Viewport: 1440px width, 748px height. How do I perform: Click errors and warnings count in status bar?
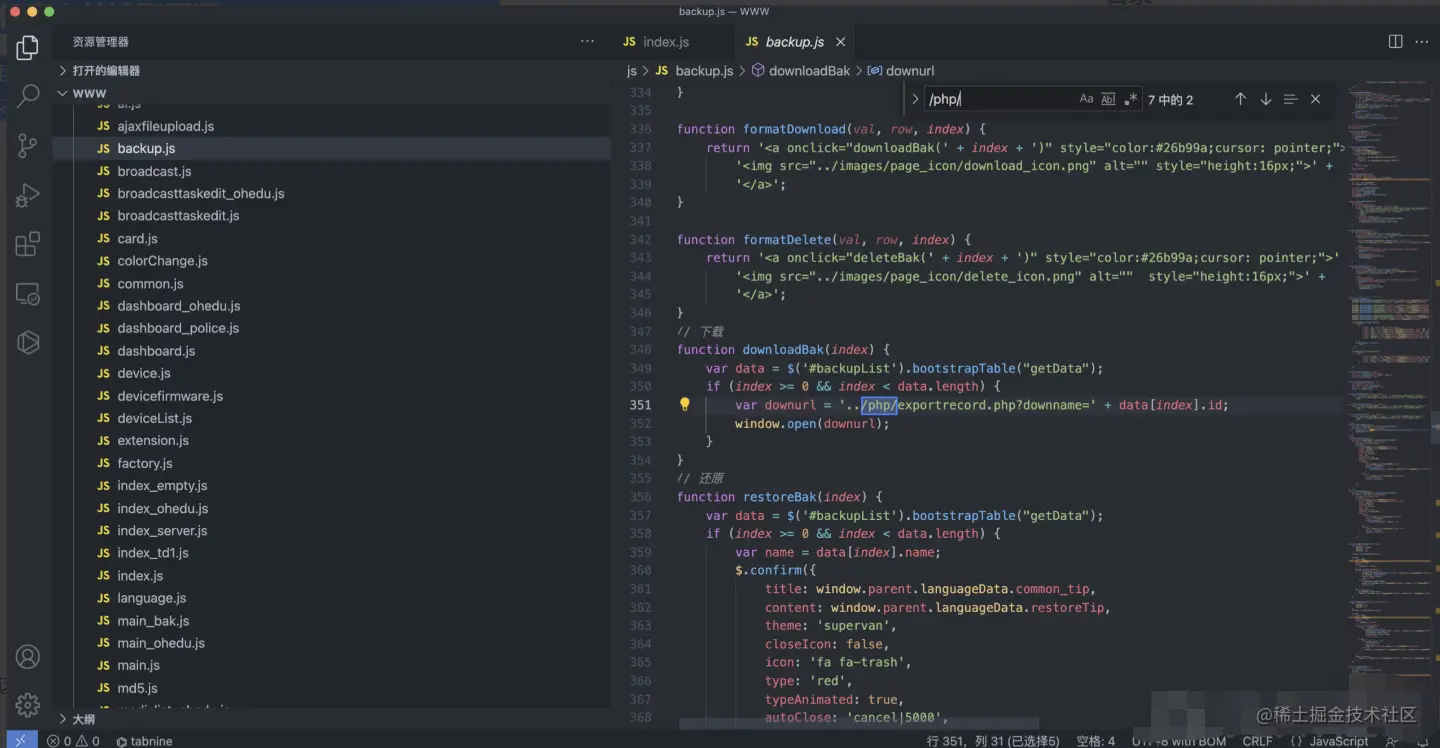[x=73, y=741]
